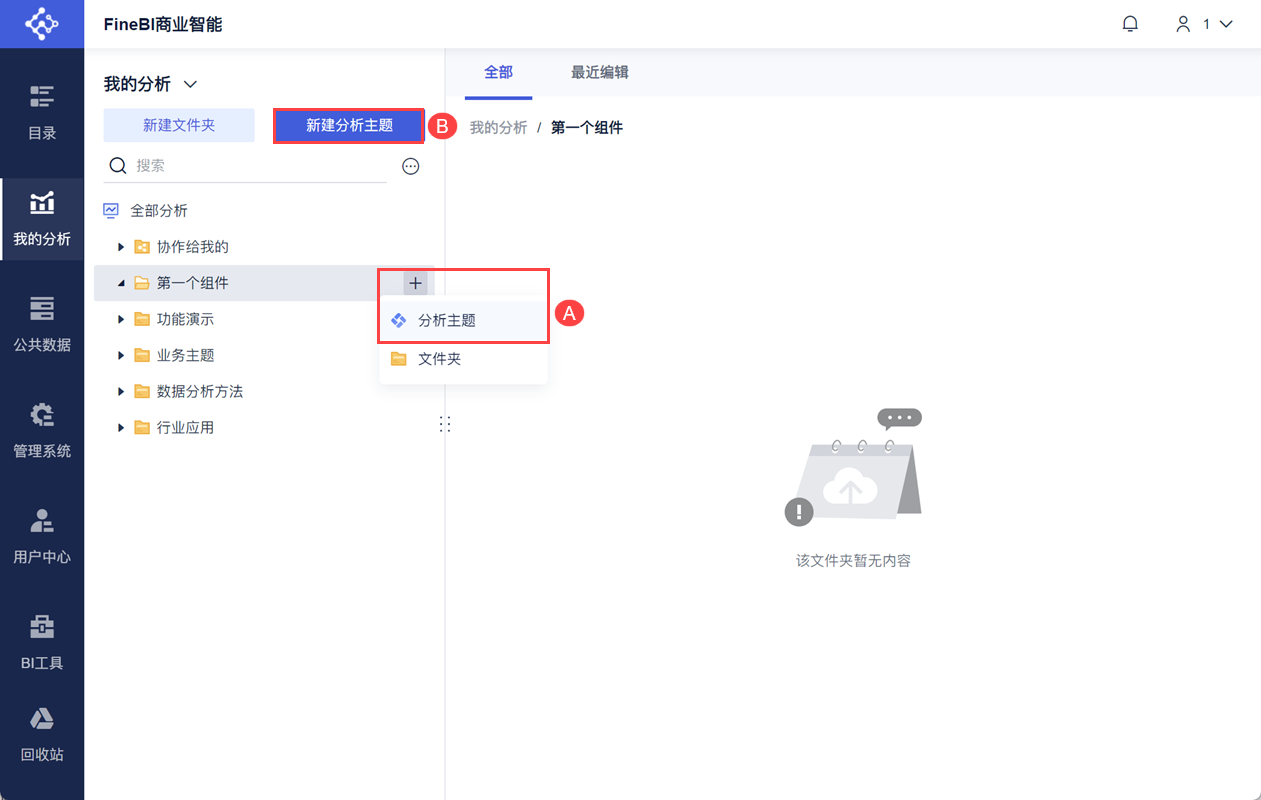Go to 管理系统 management system
The width and height of the screenshot is (1261, 800).
pos(42,430)
